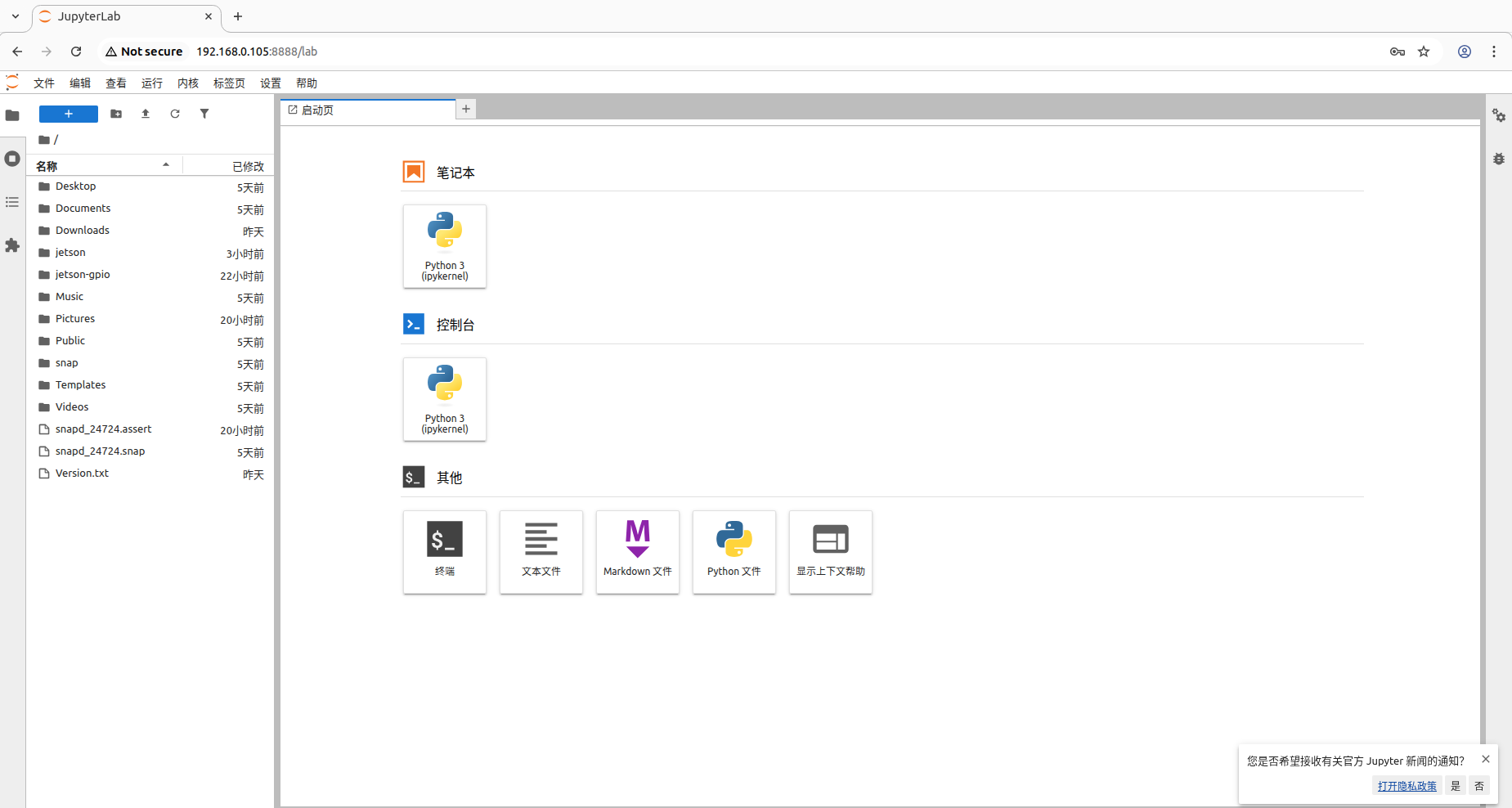Open the property inspector gears icon
Viewport: 1512px width, 808px height.
tap(1499, 115)
